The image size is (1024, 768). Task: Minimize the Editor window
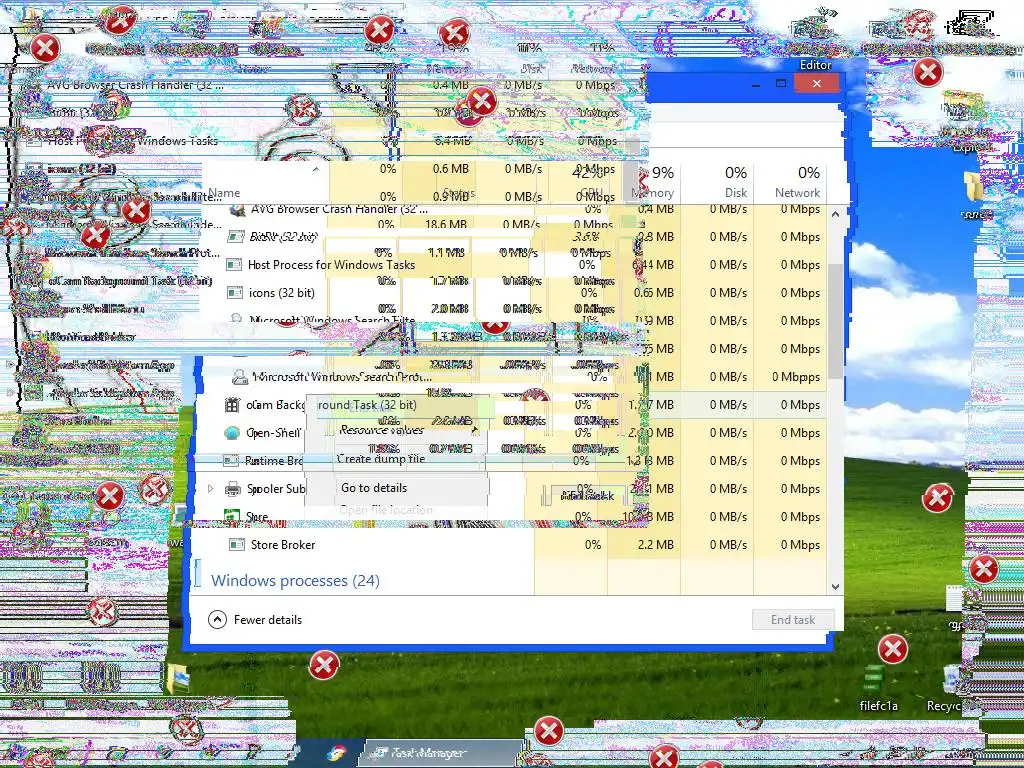tap(756, 84)
